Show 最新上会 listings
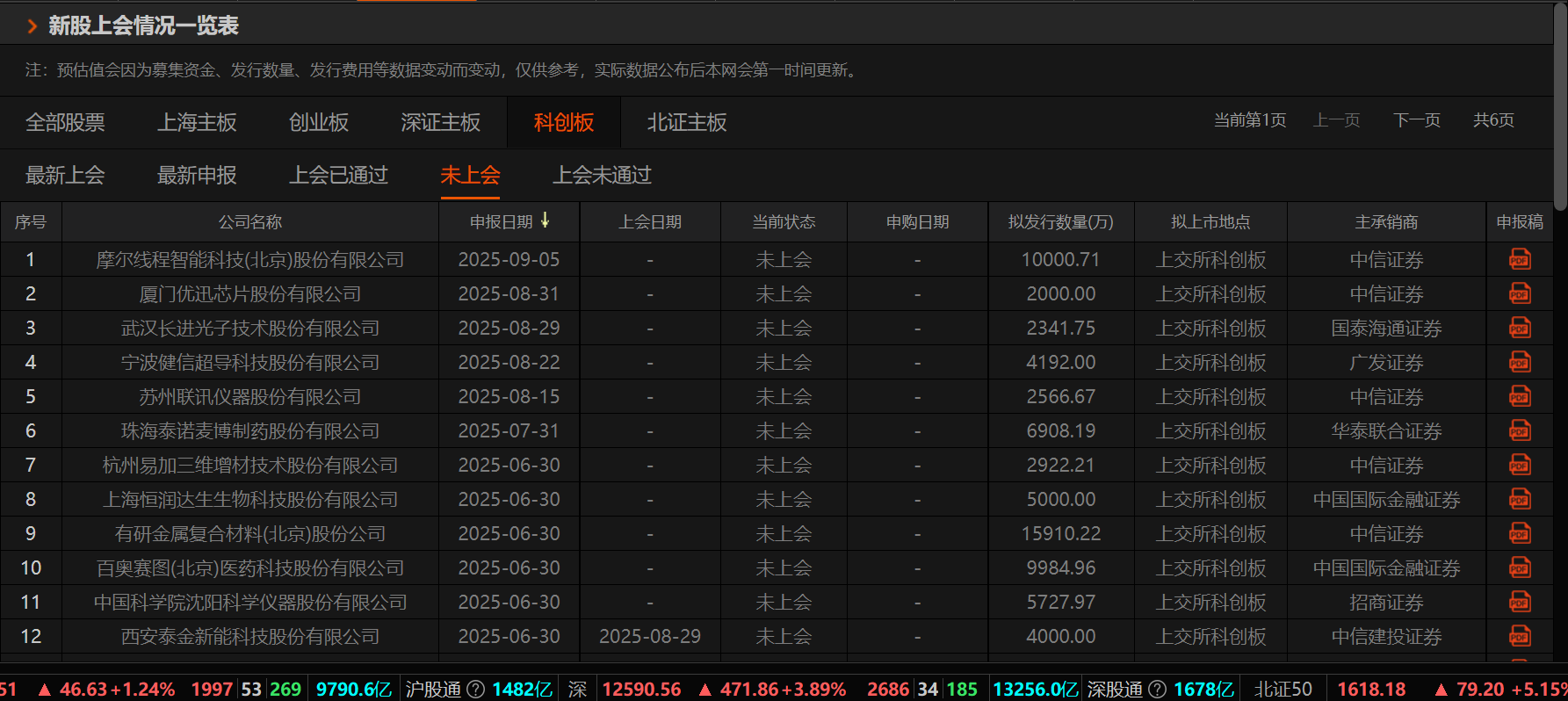This screenshot has height=701, width=1568. [x=65, y=175]
